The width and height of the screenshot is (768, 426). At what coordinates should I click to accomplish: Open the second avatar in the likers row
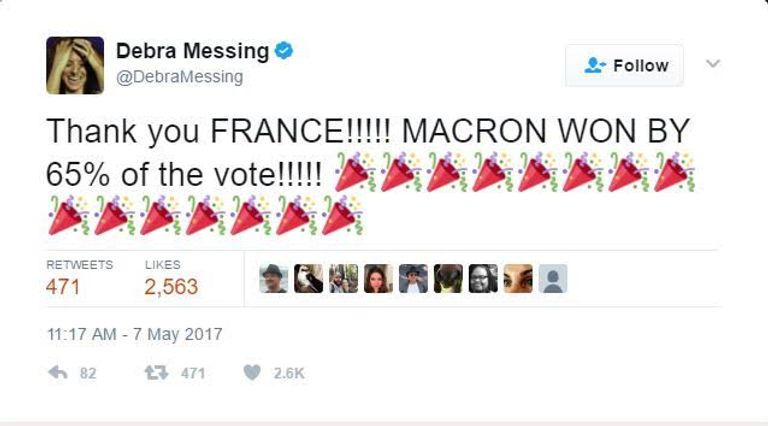click(x=309, y=279)
